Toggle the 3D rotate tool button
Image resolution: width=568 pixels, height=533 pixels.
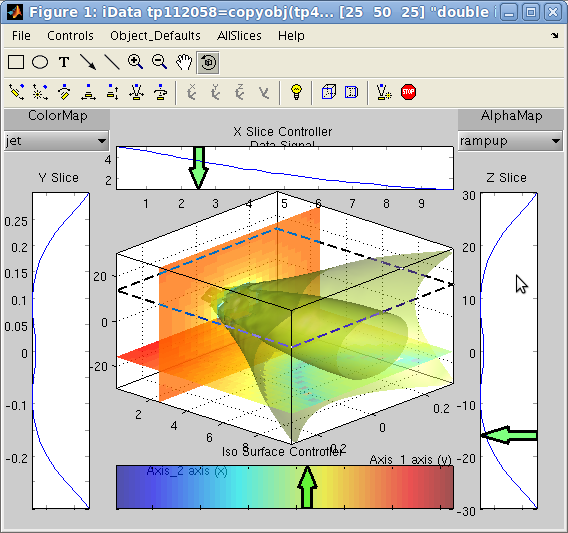click(x=208, y=62)
